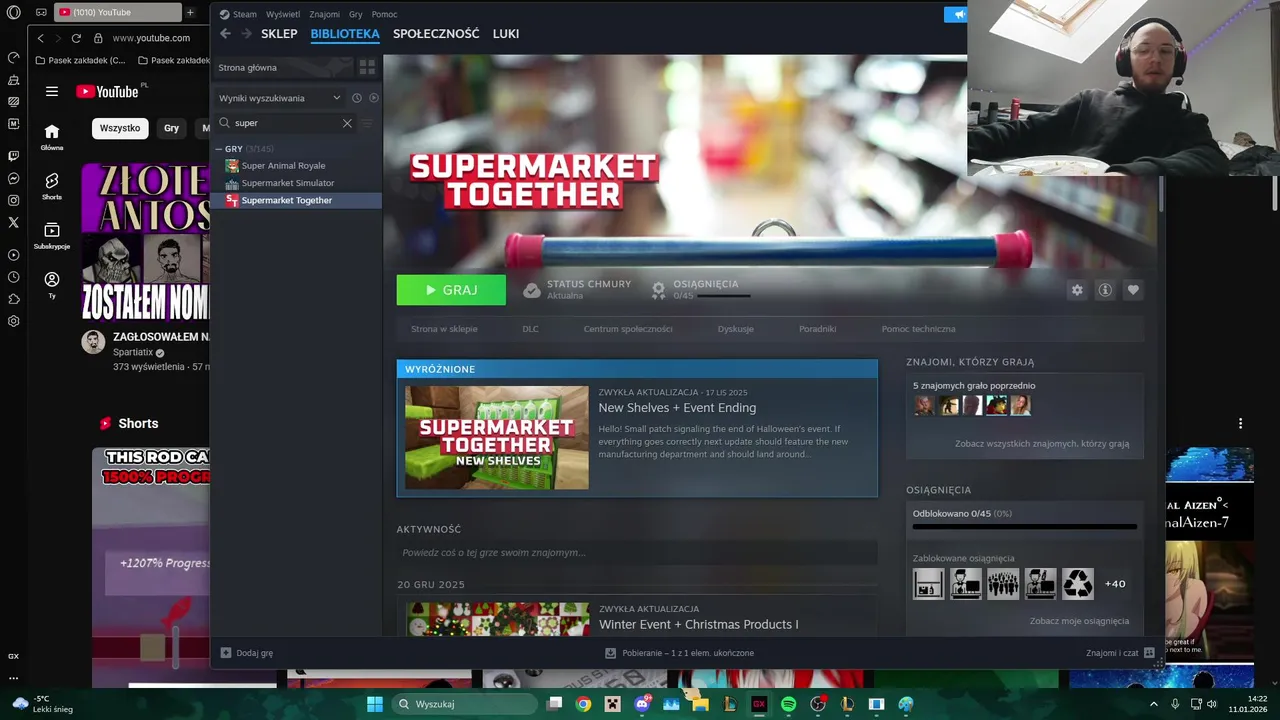Click YouTube Główna home icon
This screenshot has height=720, width=1280.
[x=52, y=131]
